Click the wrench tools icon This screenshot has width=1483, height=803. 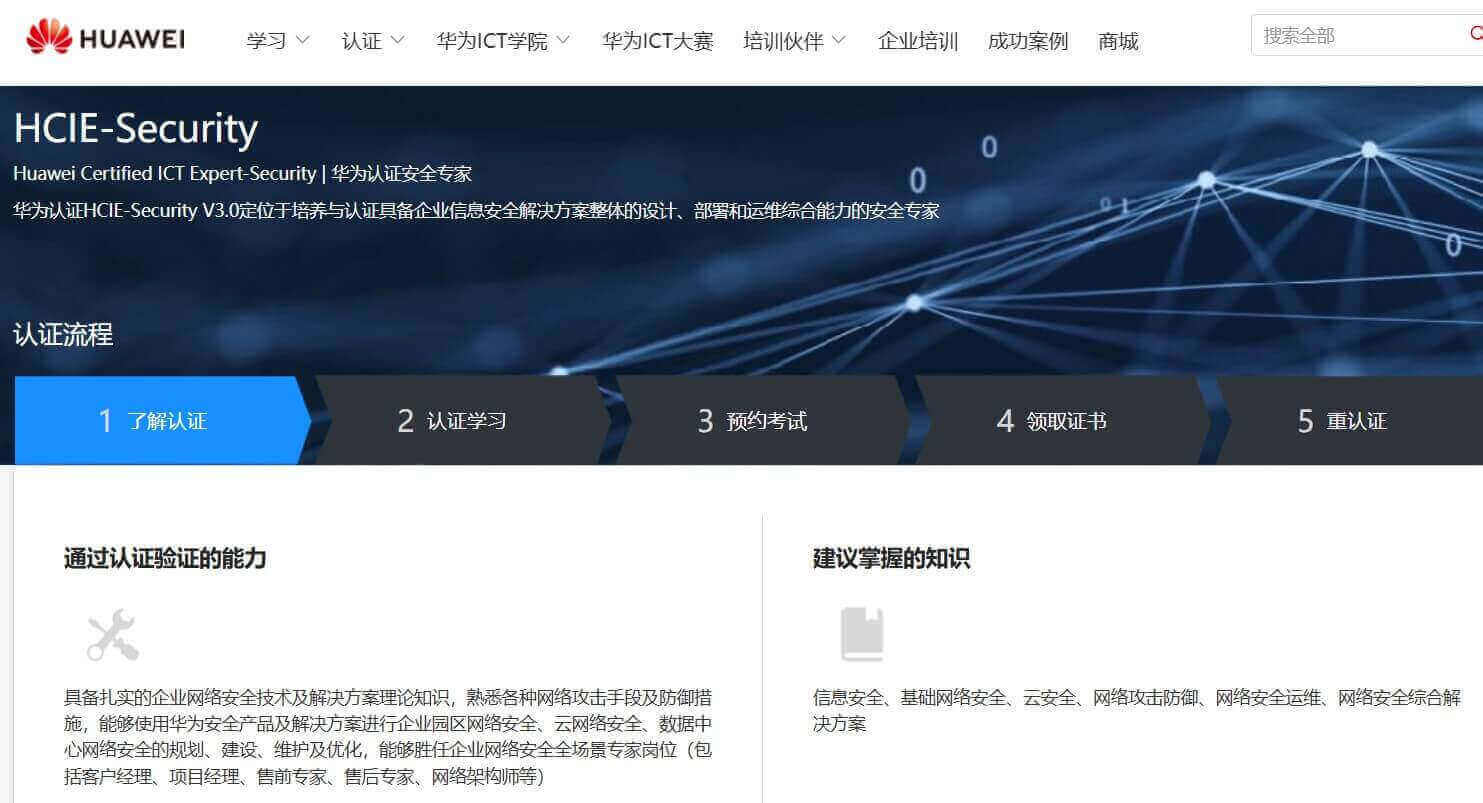pyautogui.click(x=112, y=635)
